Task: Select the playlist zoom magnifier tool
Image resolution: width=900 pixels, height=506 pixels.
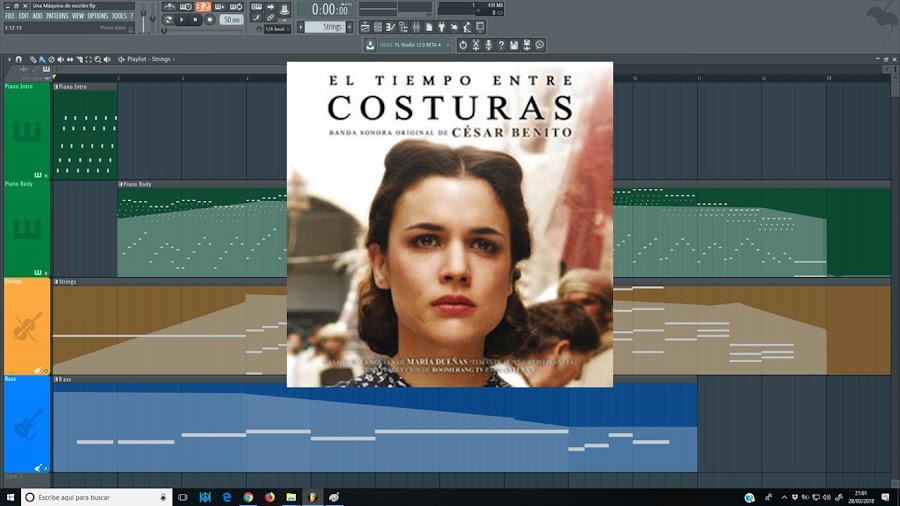Action: 98,60
